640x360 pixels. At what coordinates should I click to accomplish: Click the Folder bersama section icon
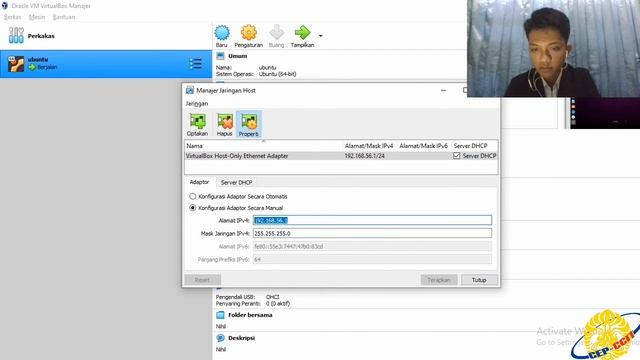[220, 315]
